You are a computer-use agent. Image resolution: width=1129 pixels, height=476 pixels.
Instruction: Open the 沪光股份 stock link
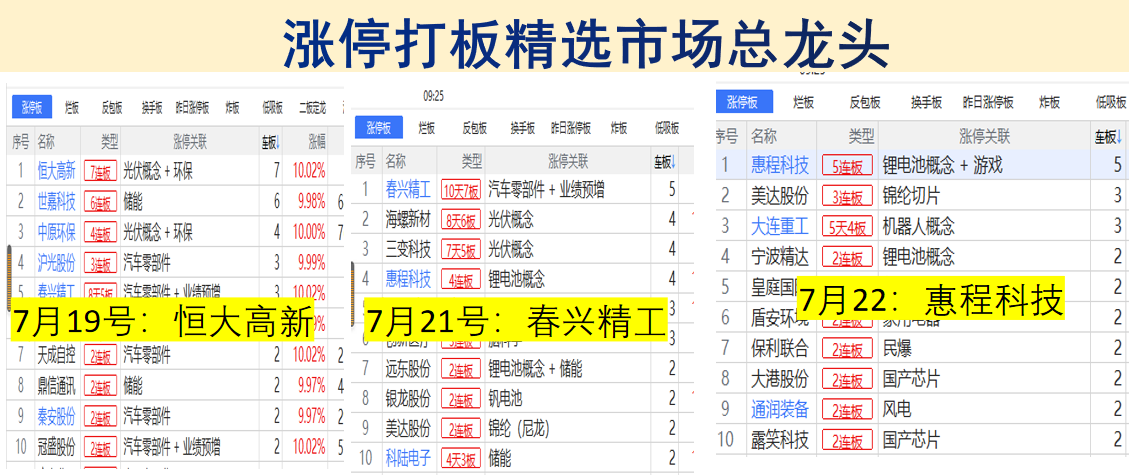[x=56, y=262]
